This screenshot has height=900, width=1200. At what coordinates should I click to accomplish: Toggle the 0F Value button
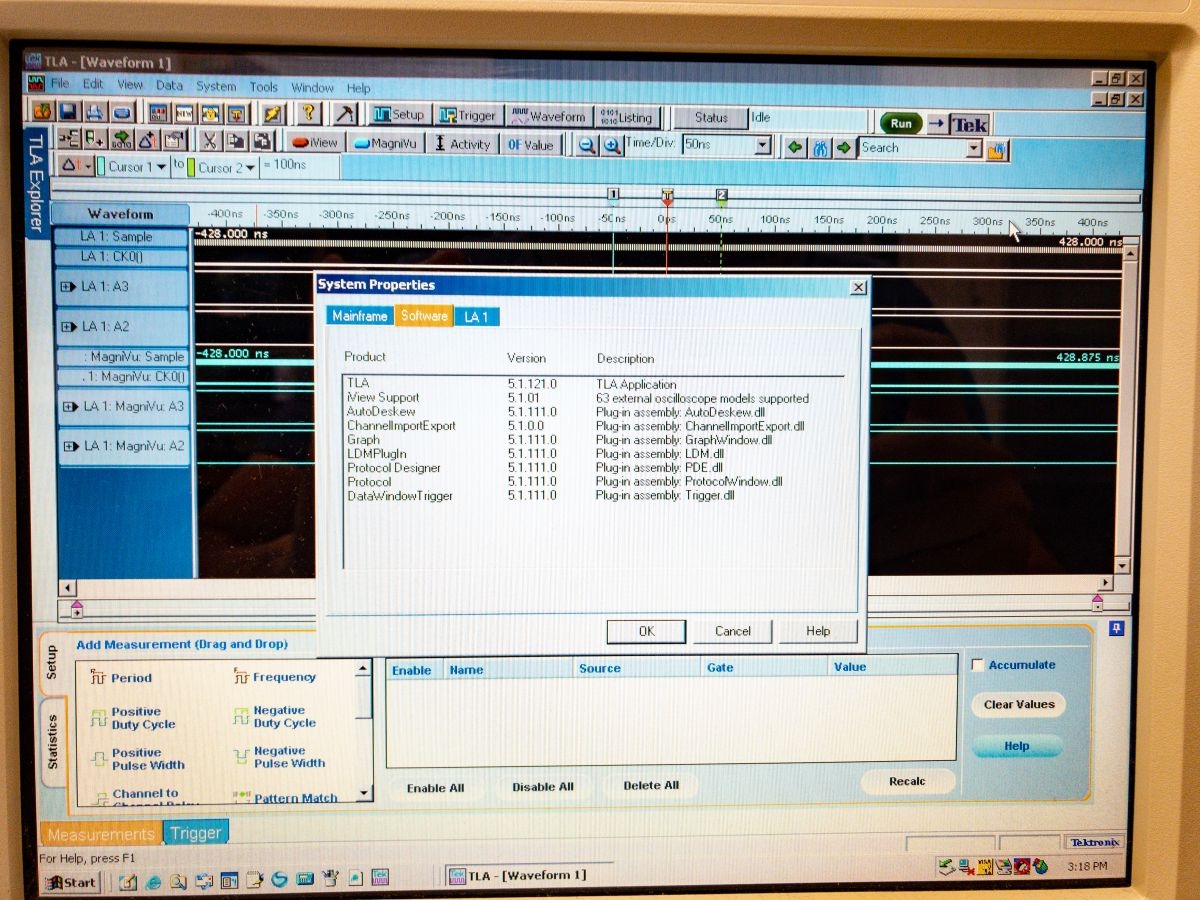point(530,145)
